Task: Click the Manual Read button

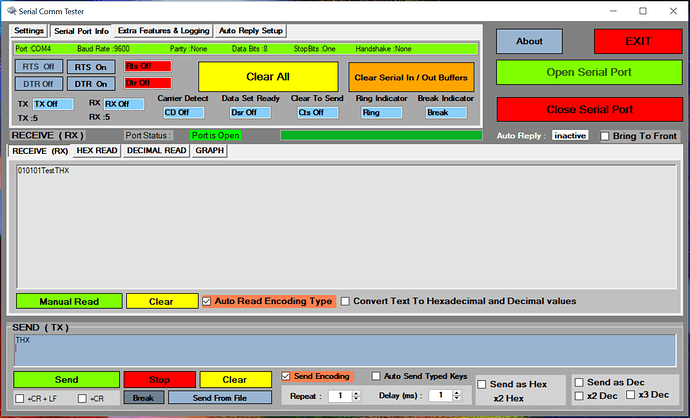Action: tap(69, 301)
